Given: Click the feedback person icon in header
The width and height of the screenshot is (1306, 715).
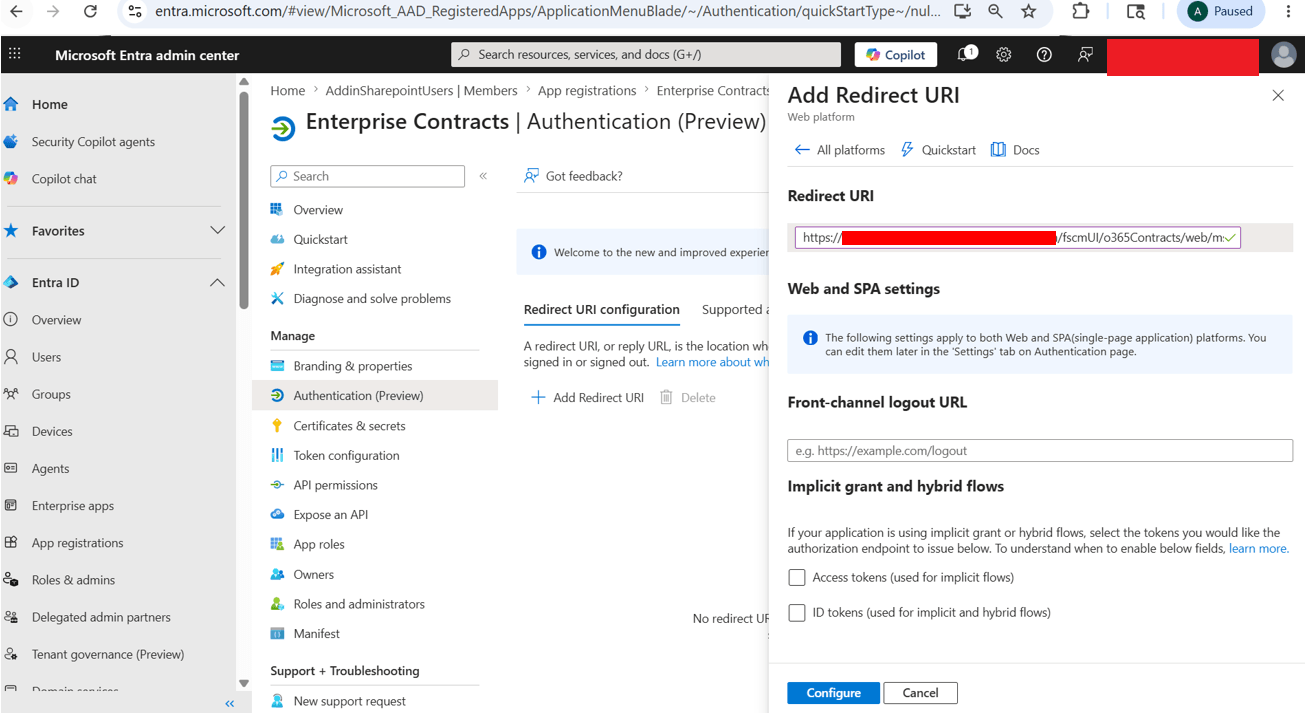Looking at the screenshot, I should [x=1085, y=55].
